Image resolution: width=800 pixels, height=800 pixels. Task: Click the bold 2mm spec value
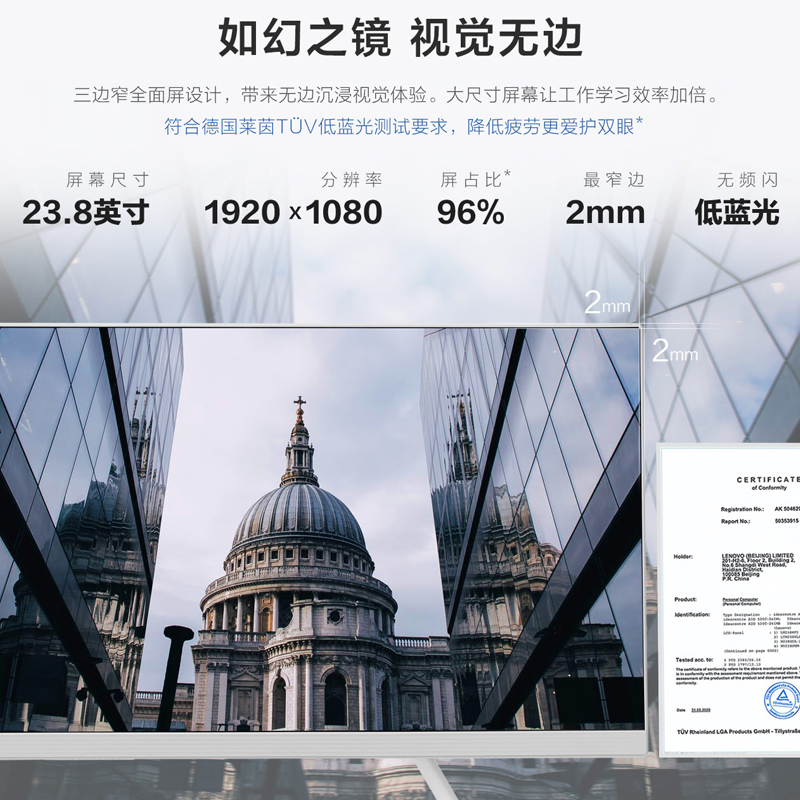pos(605,212)
